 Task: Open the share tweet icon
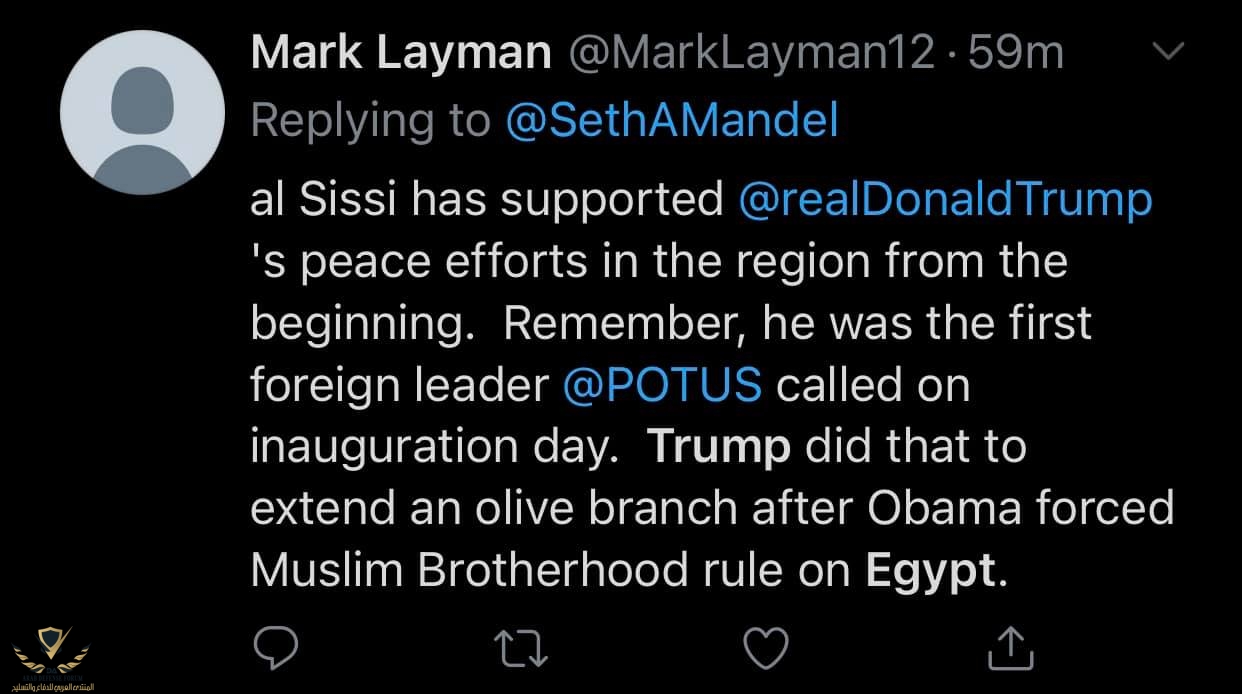tap(1011, 648)
